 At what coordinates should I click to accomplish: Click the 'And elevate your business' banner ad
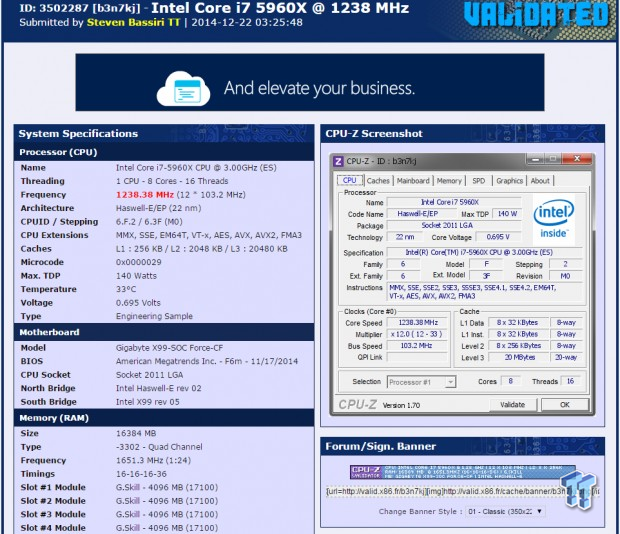[310, 82]
